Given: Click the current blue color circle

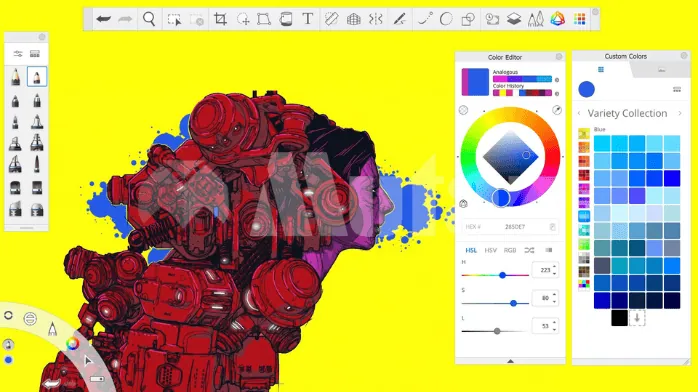Looking at the screenshot, I should coord(586,89).
